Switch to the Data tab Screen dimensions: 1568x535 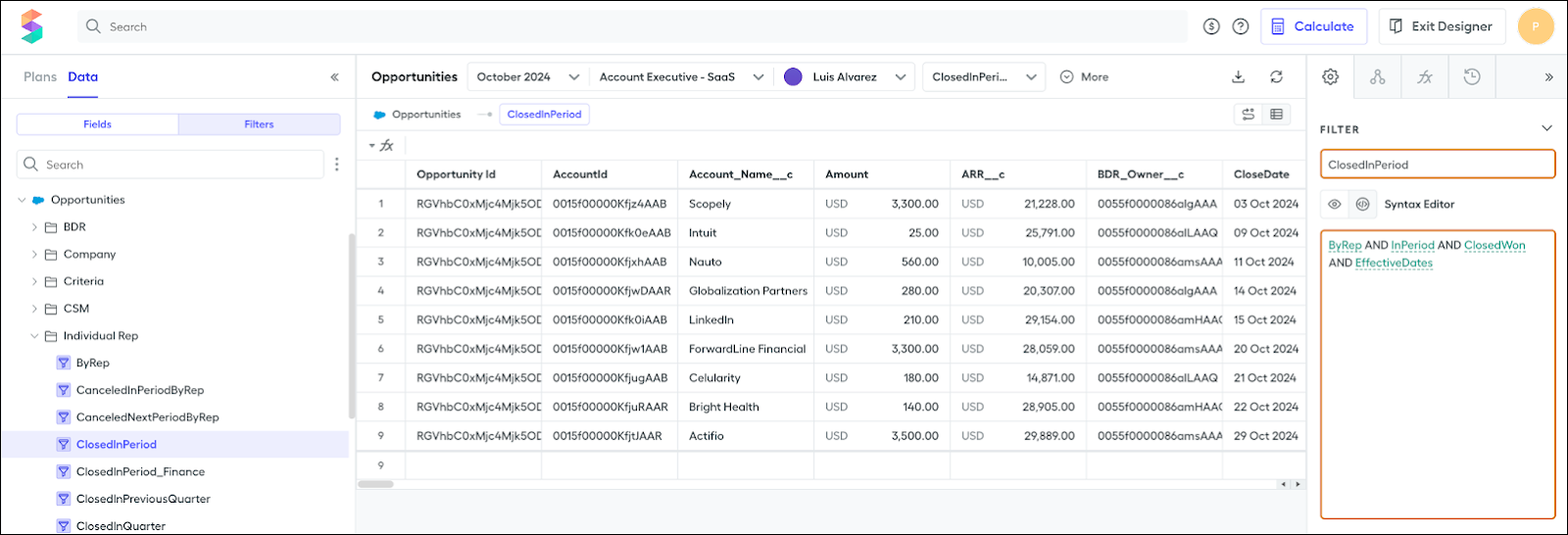(x=82, y=76)
